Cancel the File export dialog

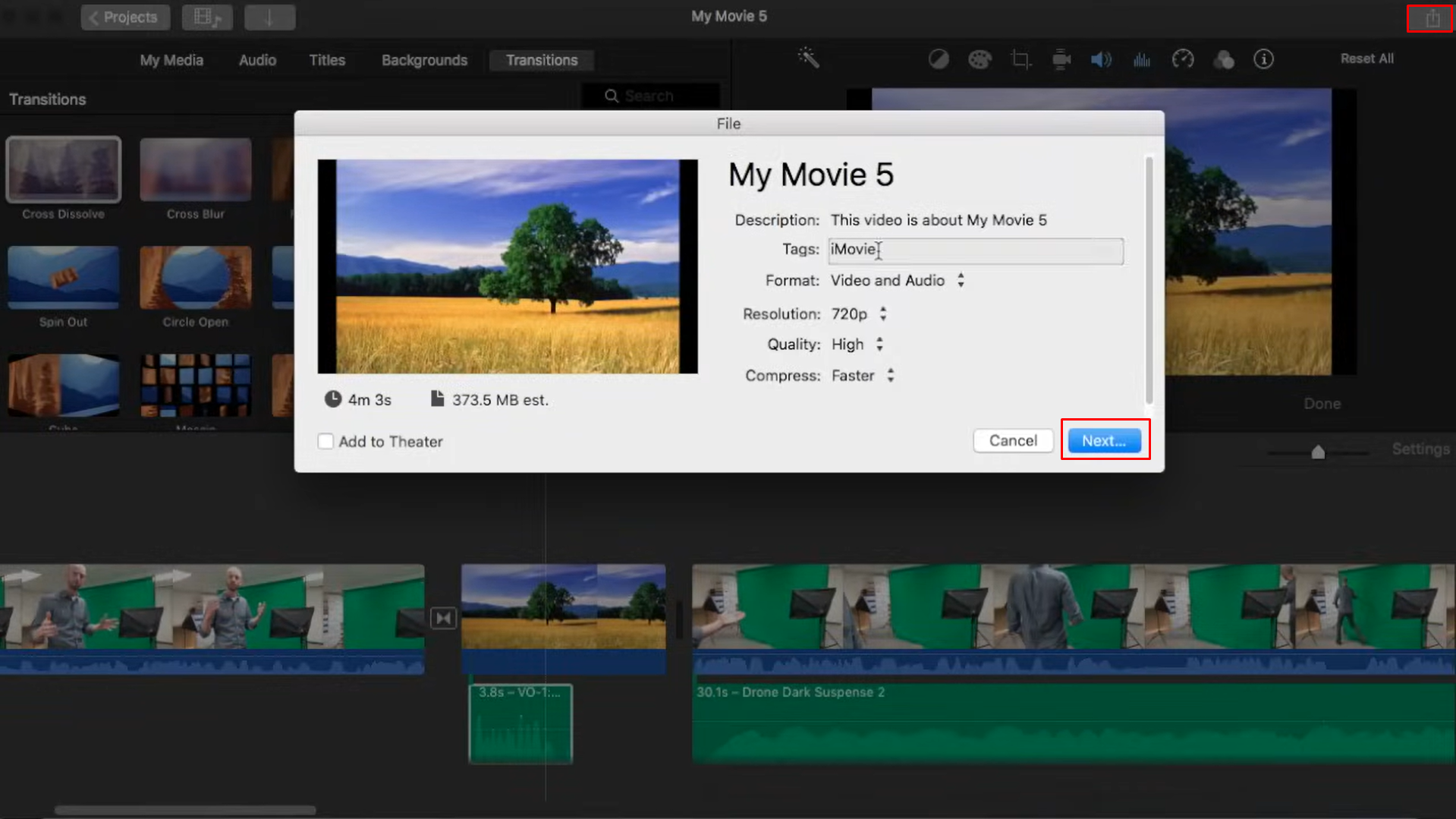coord(1012,440)
